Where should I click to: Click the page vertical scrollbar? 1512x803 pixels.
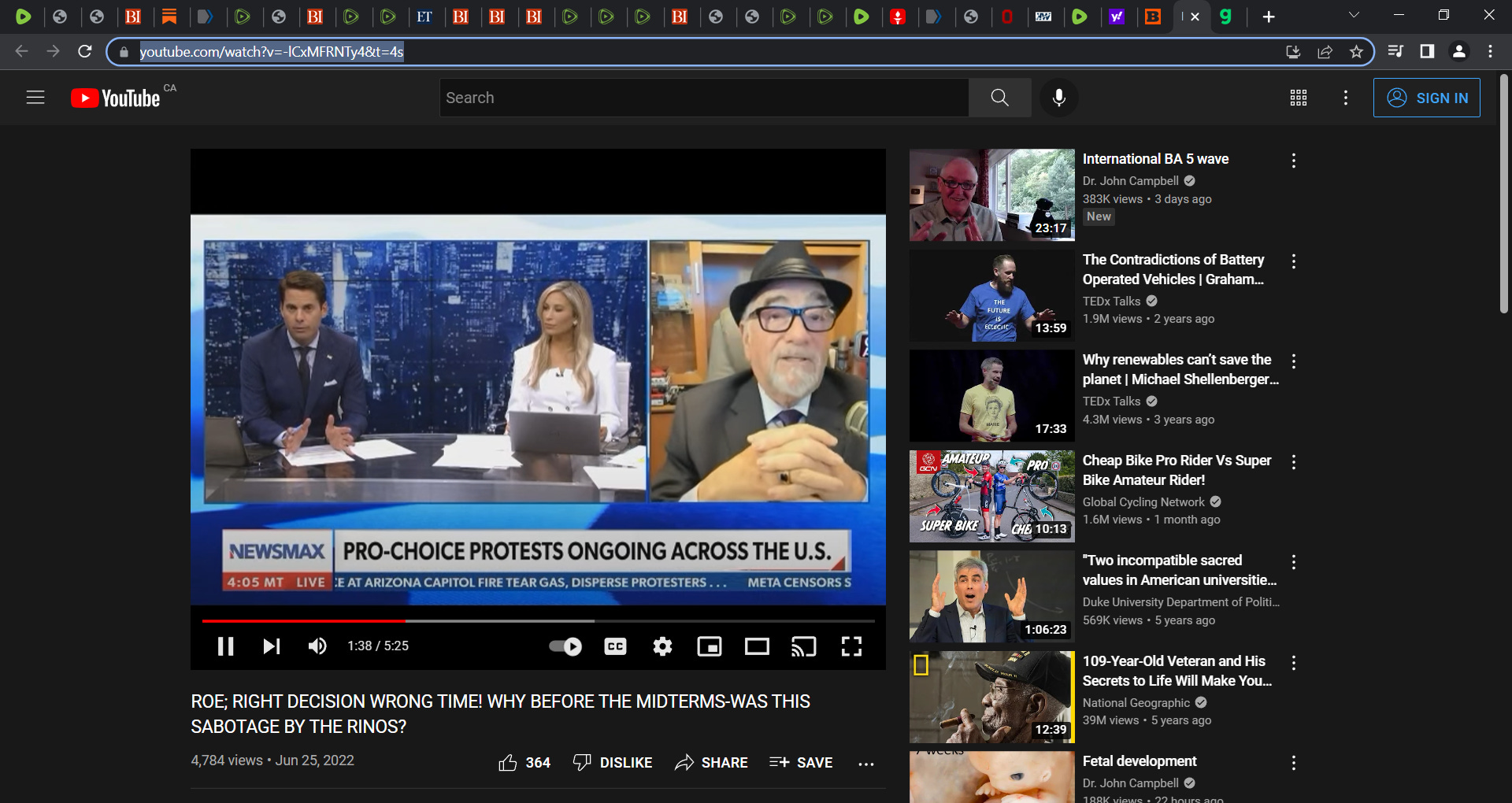click(1503, 194)
